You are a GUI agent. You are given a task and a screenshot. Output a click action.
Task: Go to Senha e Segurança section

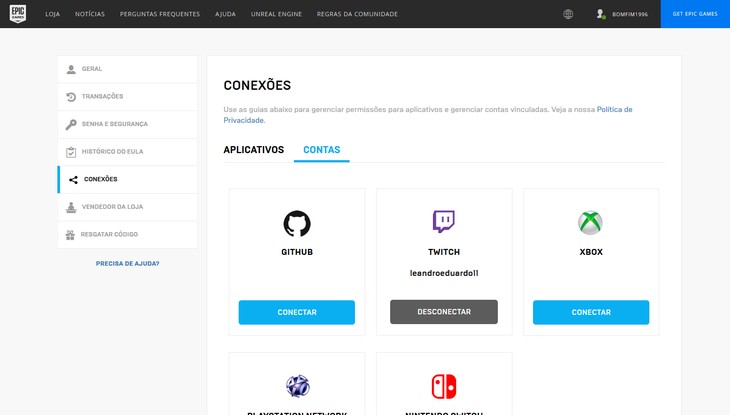click(128, 124)
